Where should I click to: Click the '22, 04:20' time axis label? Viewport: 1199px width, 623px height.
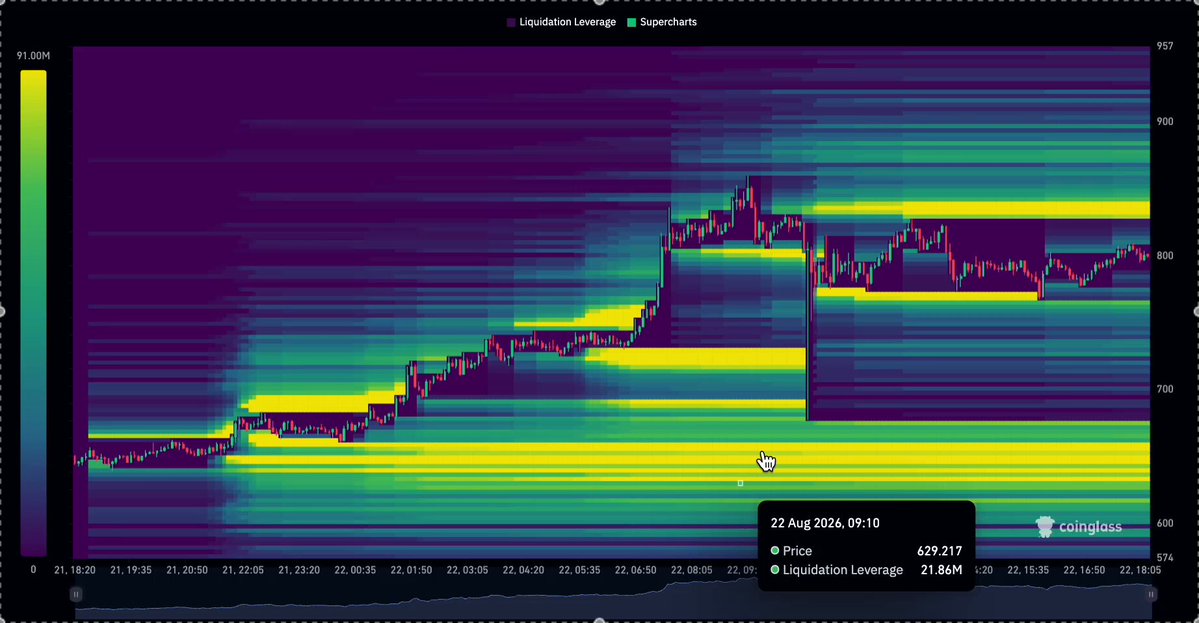point(523,570)
